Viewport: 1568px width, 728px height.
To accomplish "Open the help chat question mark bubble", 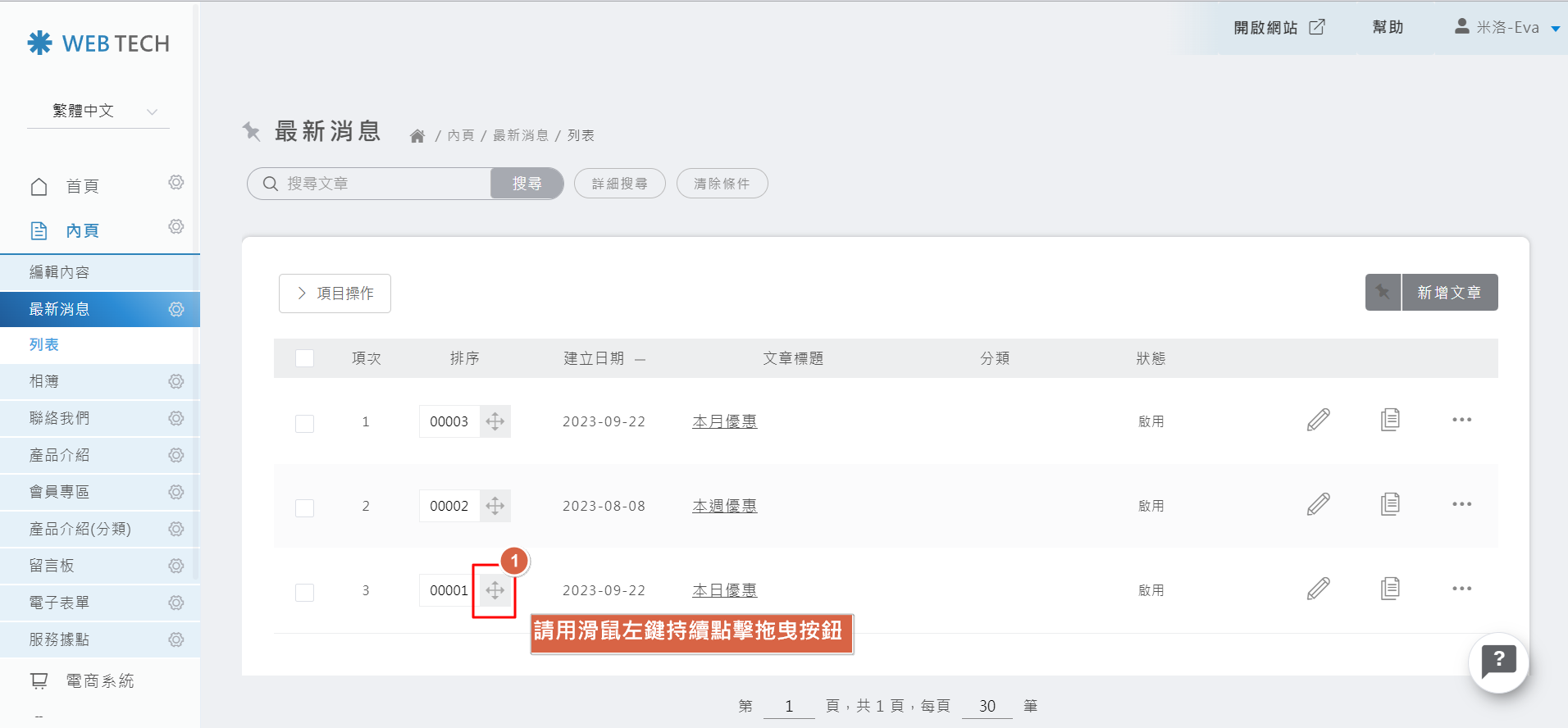I will tap(1498, 662).
